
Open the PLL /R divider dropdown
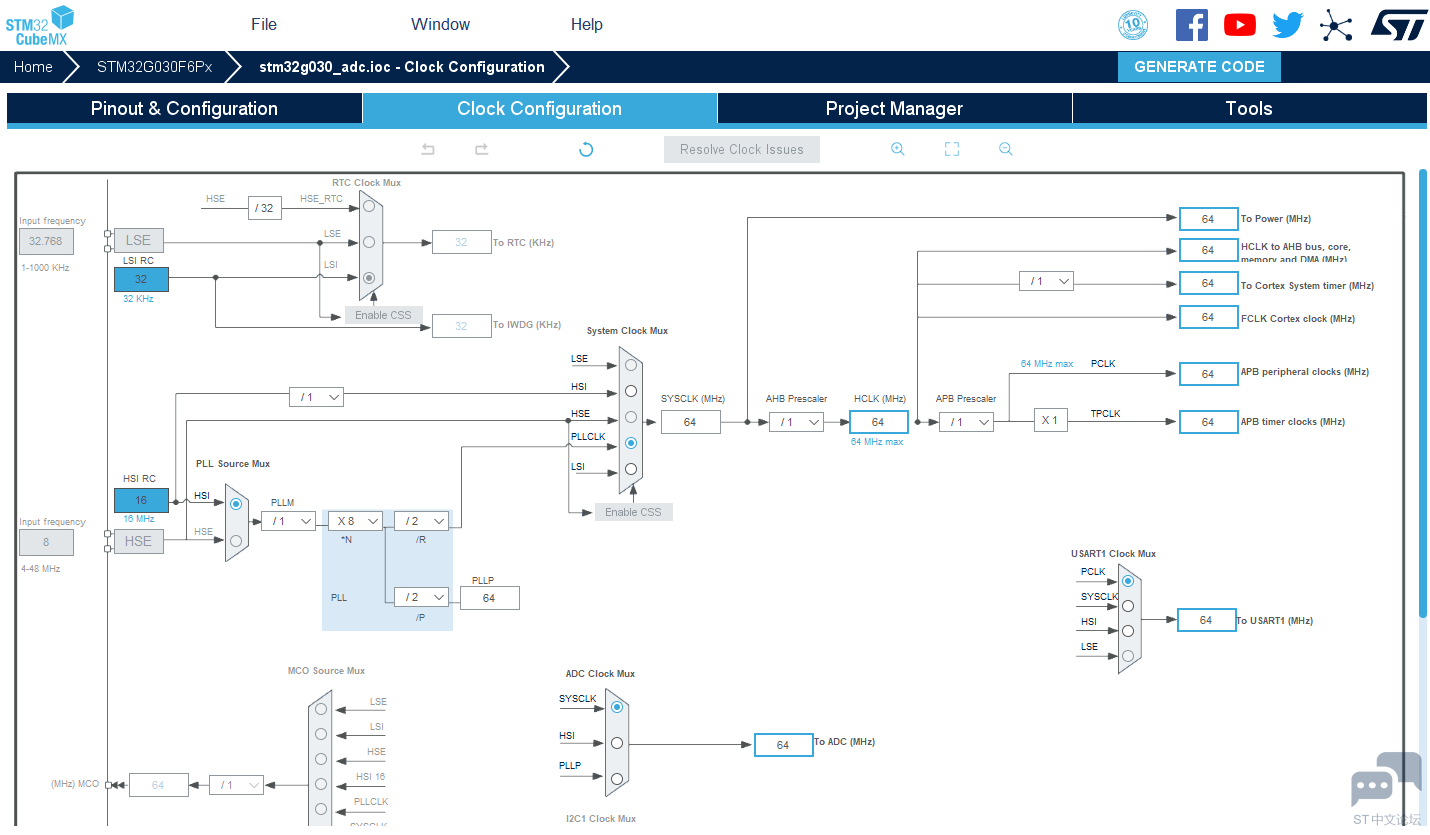click(x=421, y=521)
